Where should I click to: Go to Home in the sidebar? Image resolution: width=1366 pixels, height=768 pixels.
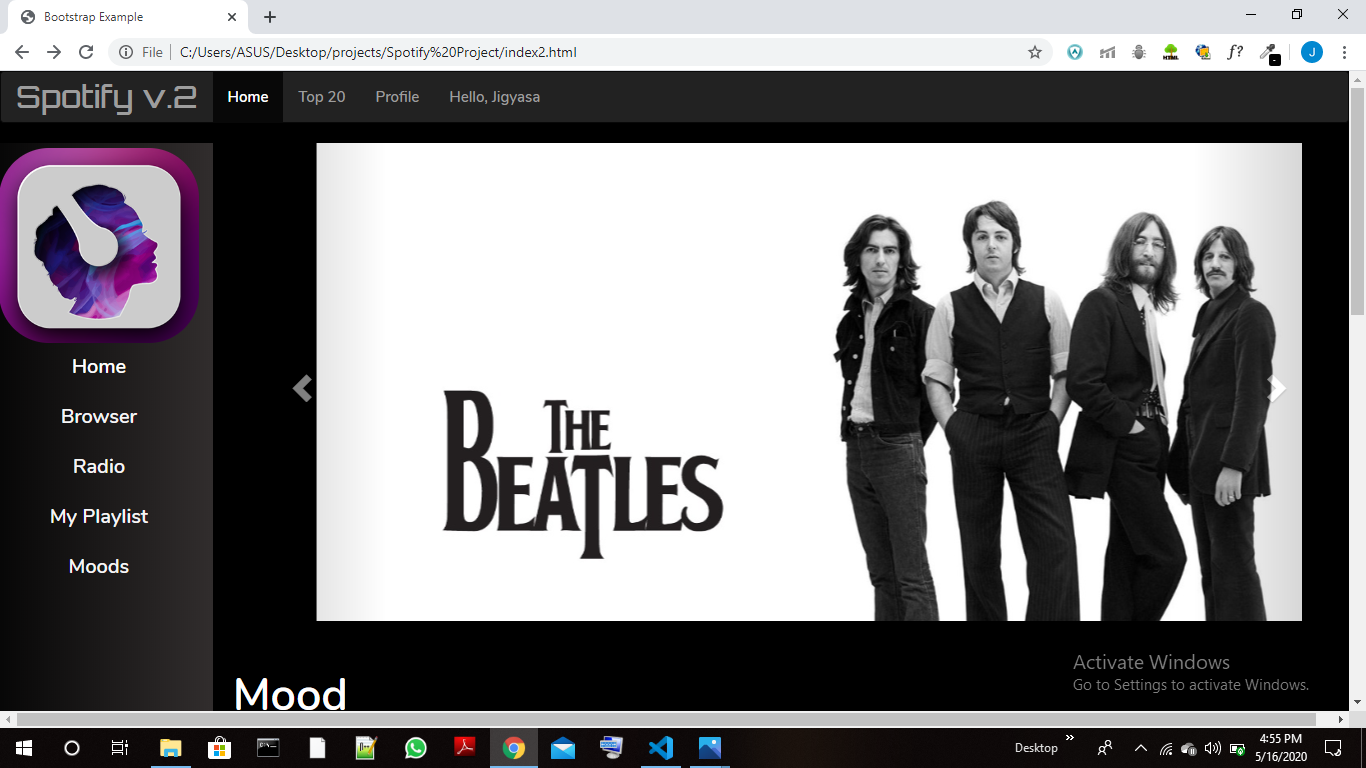(99, 366)
